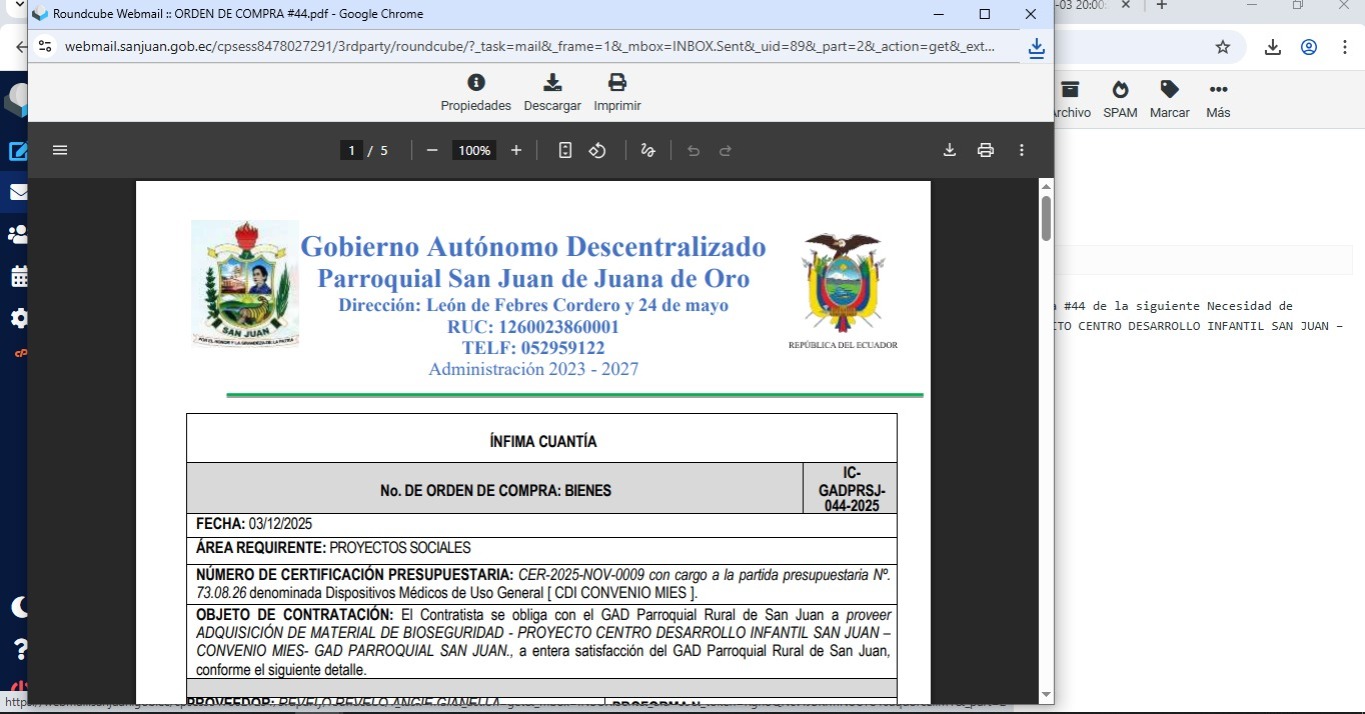Select the PDF page number field
This screenshot has height=714, width=1365.
[350, 150]
